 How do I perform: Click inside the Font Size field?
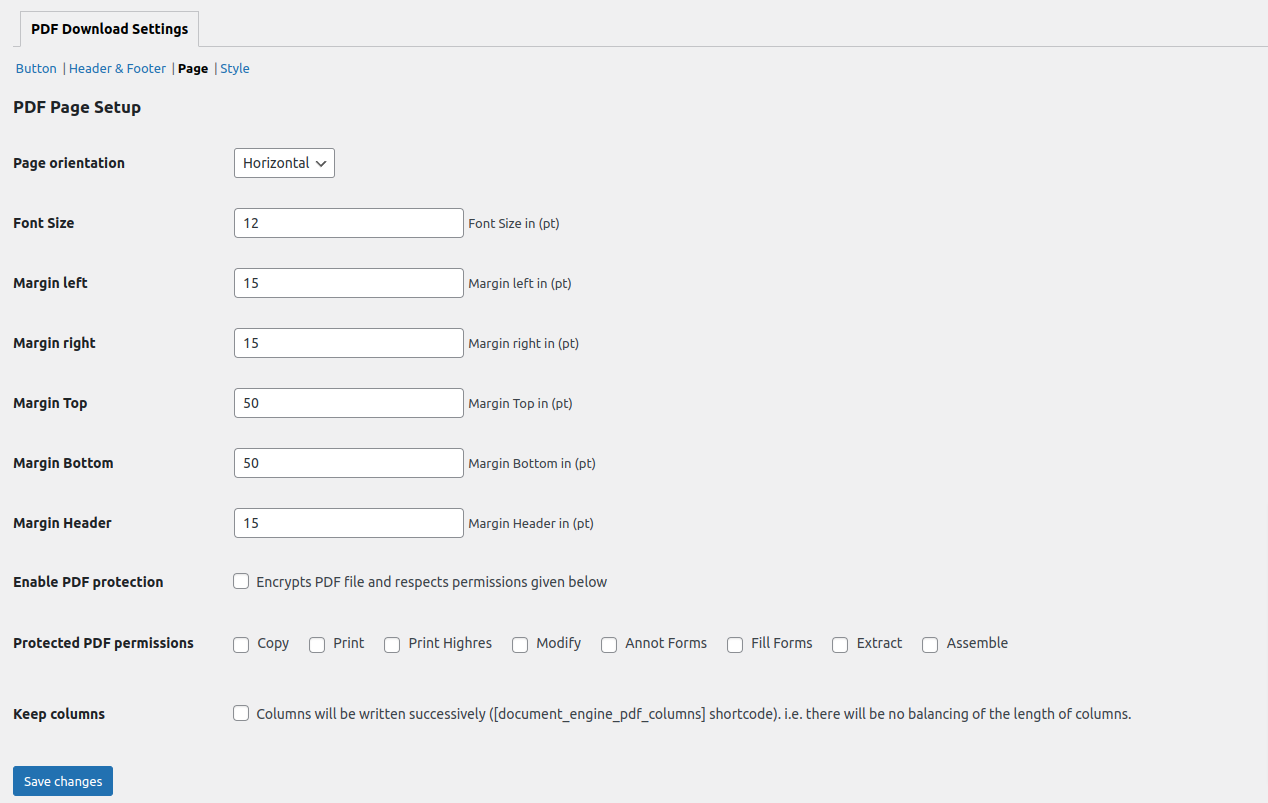[x=348, y=222]
